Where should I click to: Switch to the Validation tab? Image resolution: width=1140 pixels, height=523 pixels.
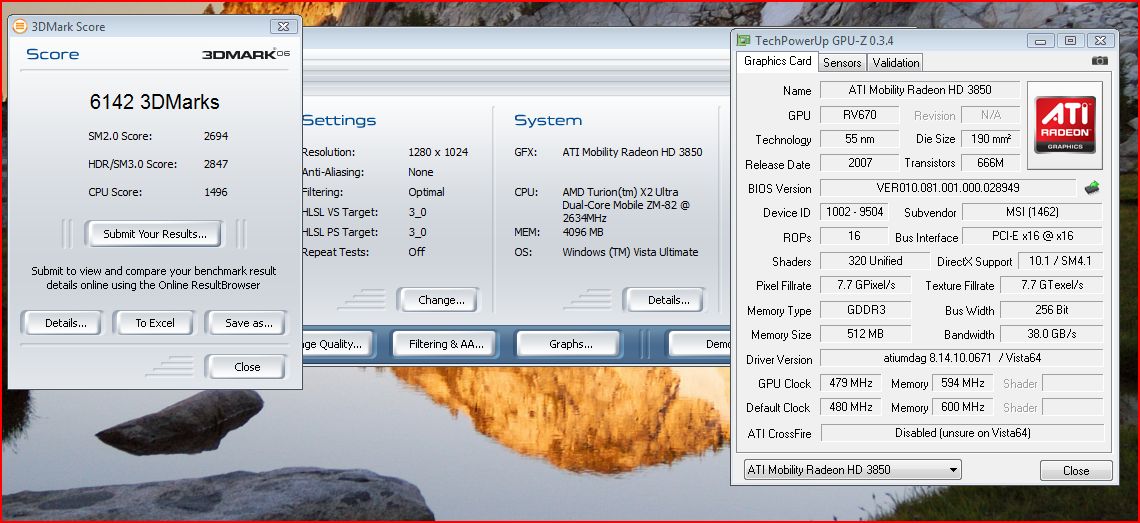[896, 63]
